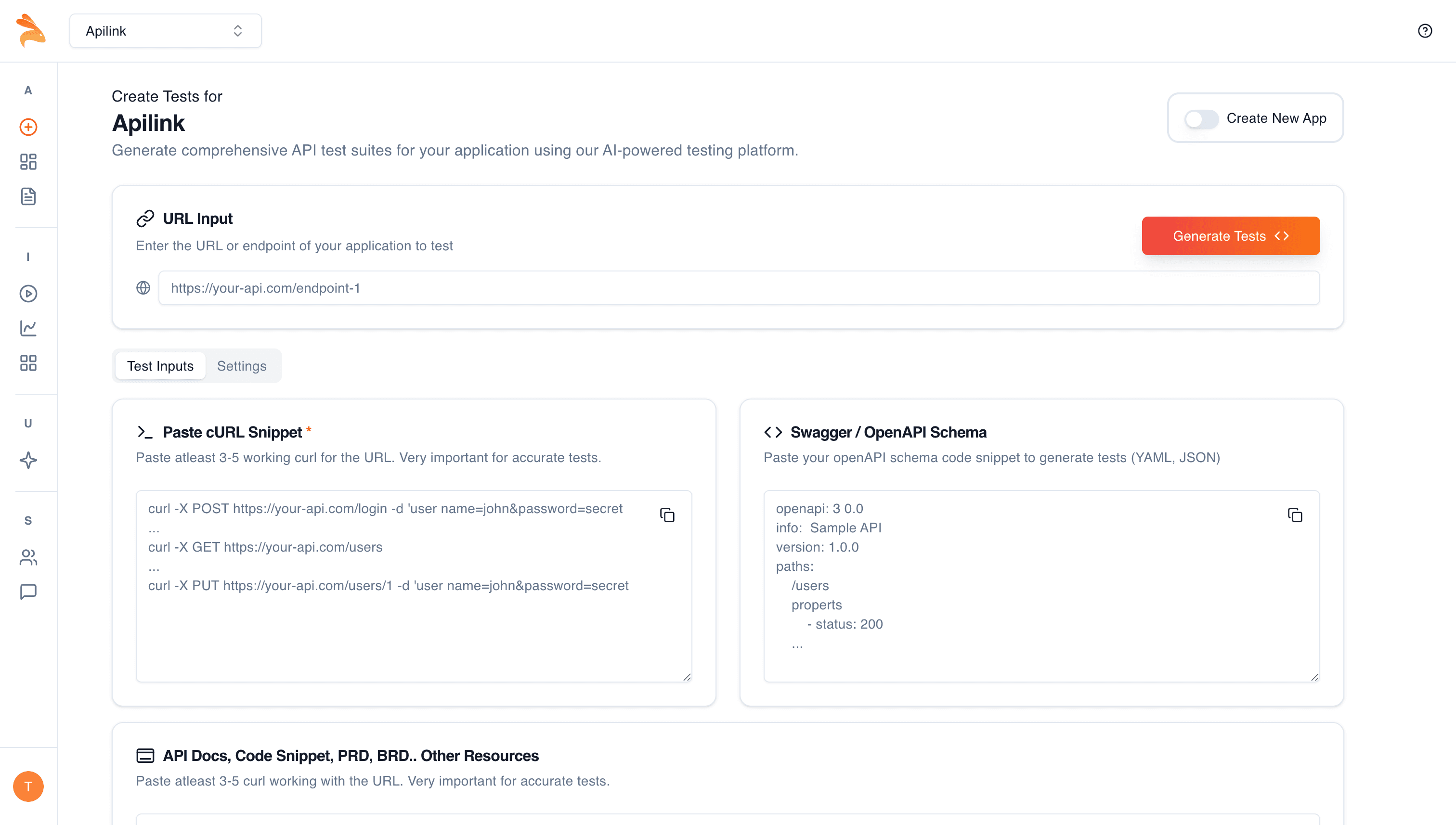Image resolution: width=1456 pixels, height=825 pixels.
Task: Open the dashboard grid icon below the plus
Action: 28,162
